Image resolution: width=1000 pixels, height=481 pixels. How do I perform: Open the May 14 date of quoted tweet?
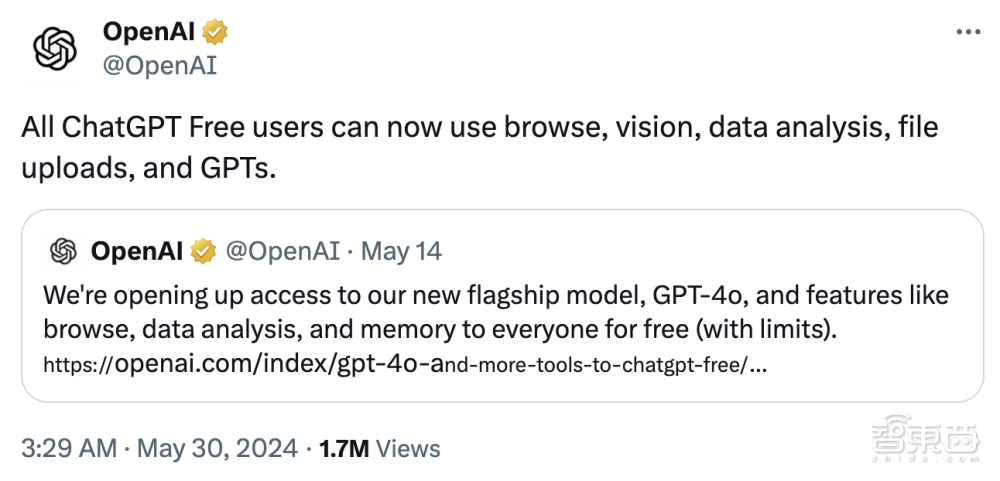pos(401,251)
